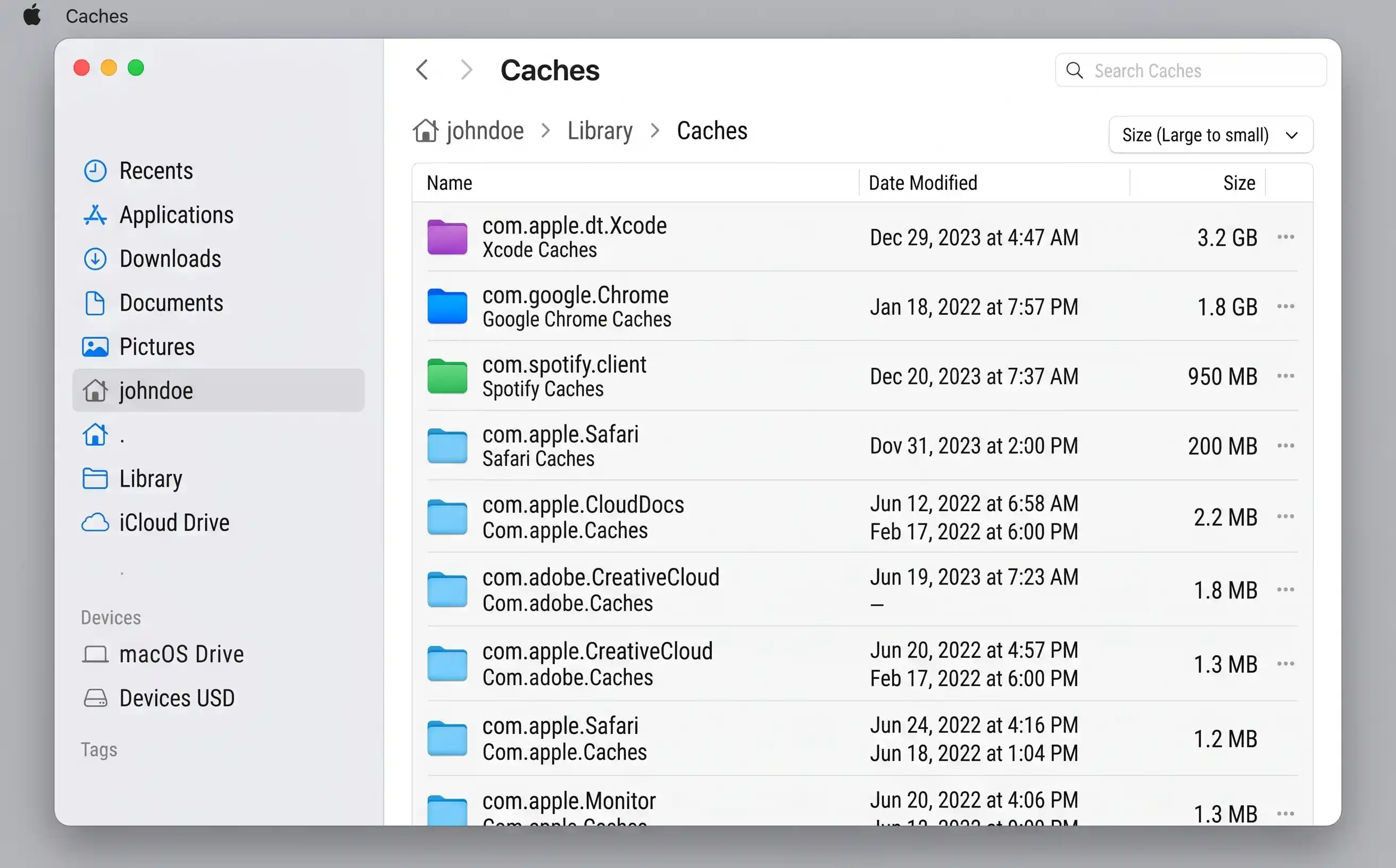Select com.apple.CreativeCloud file name

[597, 651]
